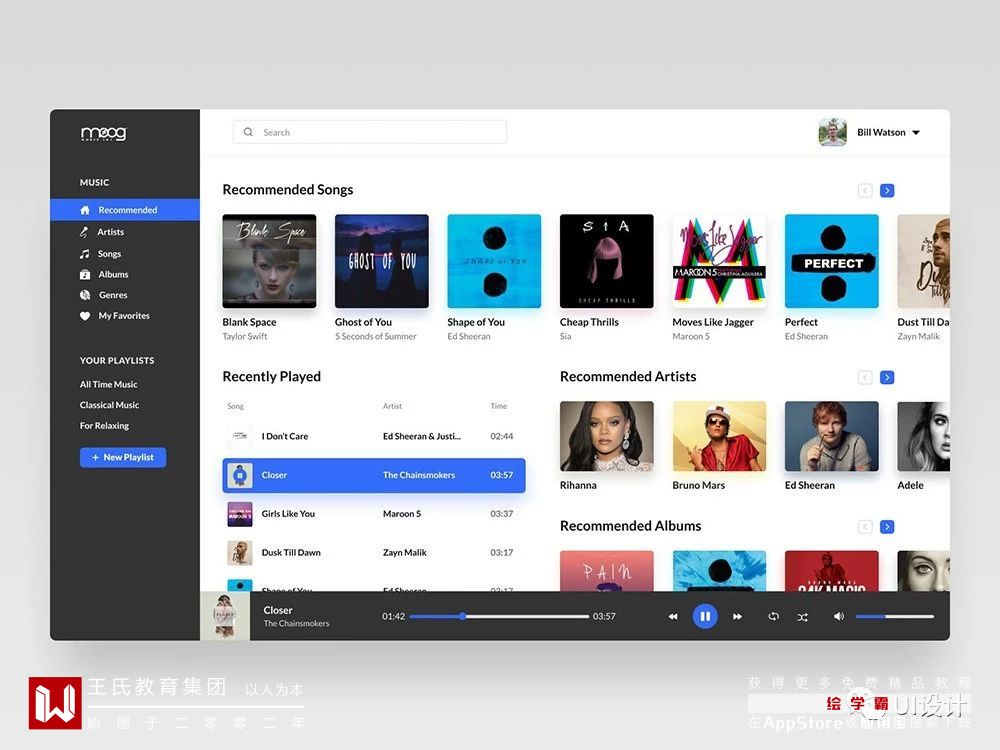Click the New Playlist button

pos(123,457)
